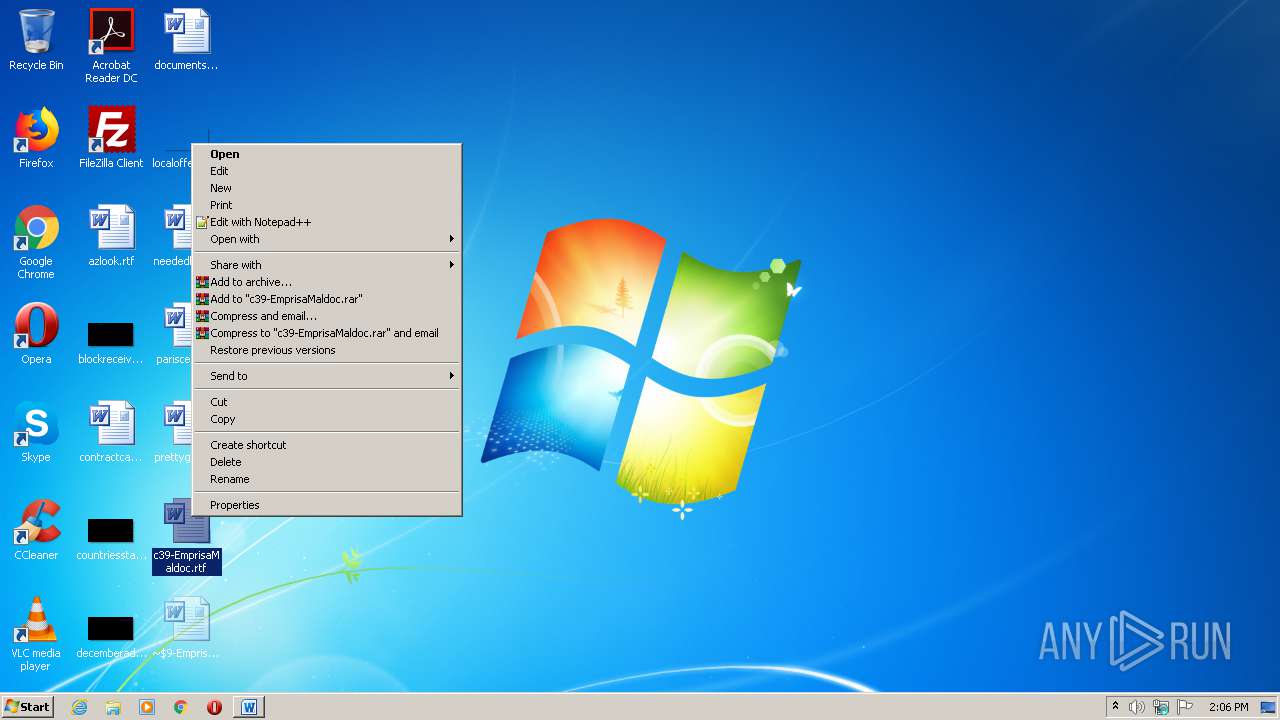This screenshot has height=720, width=1280.
Task: Choose Delete in the context menu
Action: (x=327, y=462)
